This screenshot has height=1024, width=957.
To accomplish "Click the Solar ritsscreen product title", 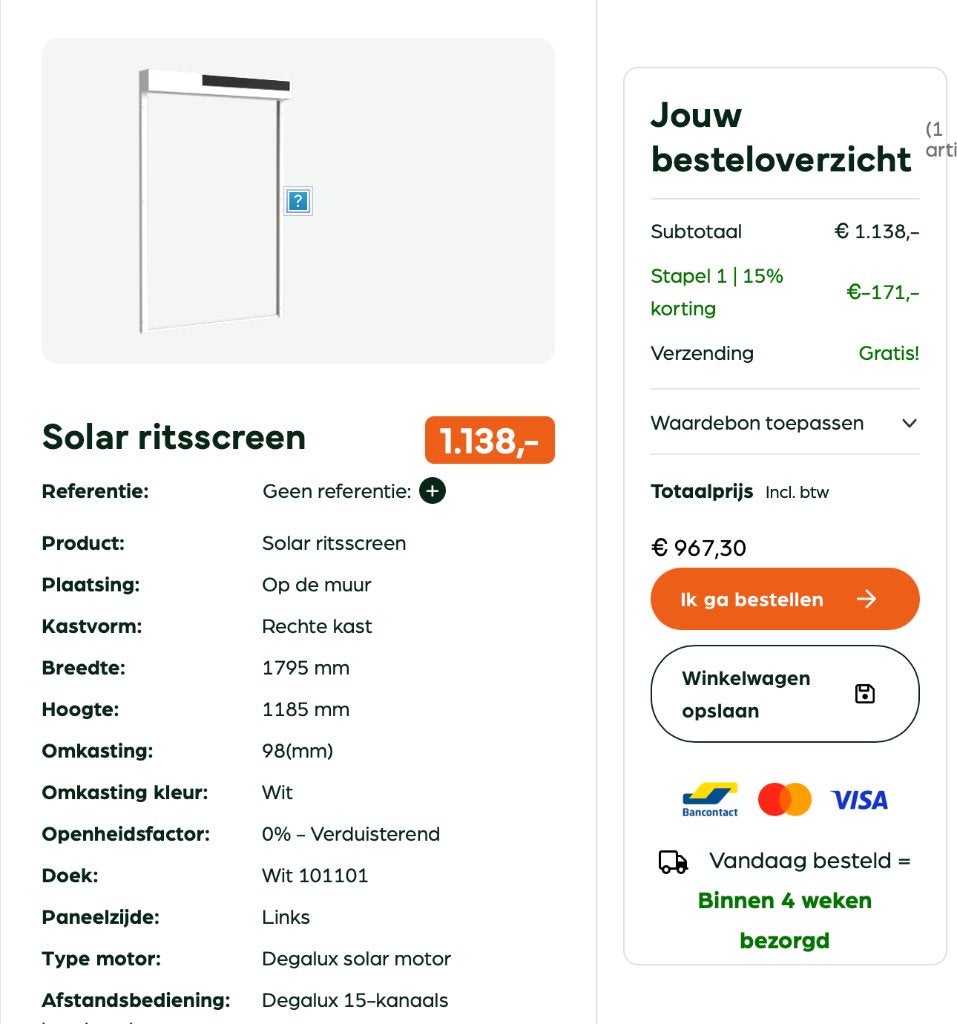I will tap(174, 437).
